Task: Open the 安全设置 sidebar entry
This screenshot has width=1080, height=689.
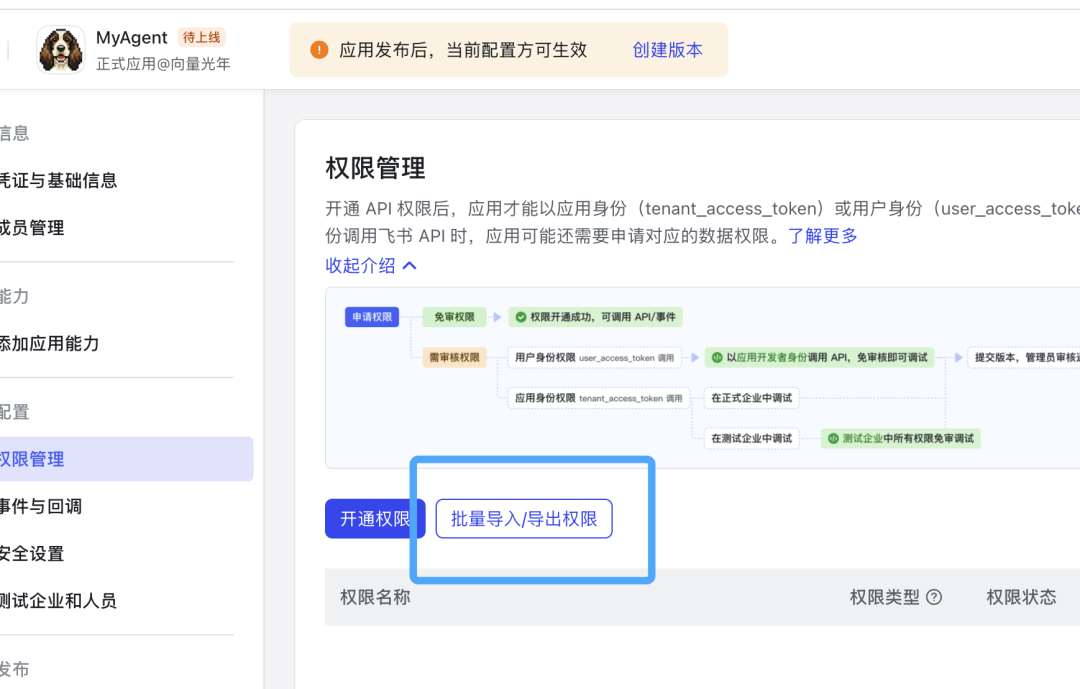Action: [x=33, y=553]
